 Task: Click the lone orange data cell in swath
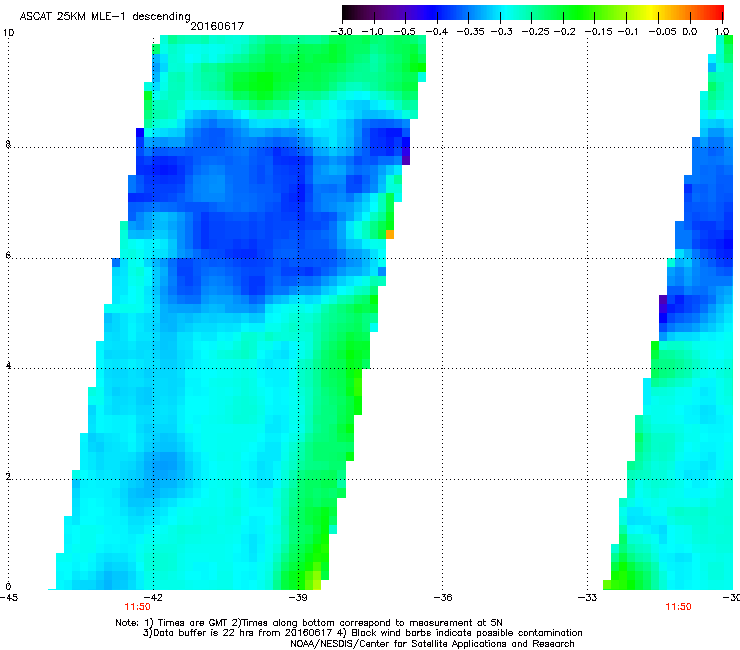[x=390, y=234]
